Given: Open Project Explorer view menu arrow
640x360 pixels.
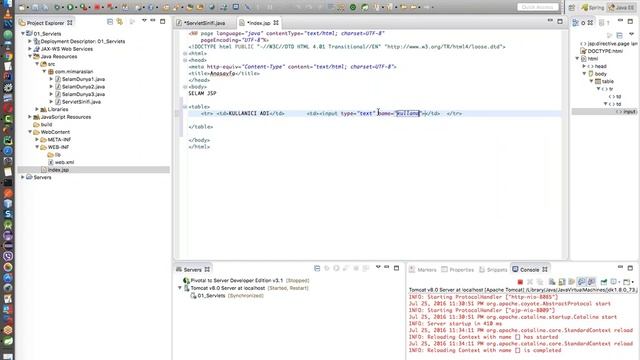Looking at the screenshot, I should coord(144,20).
